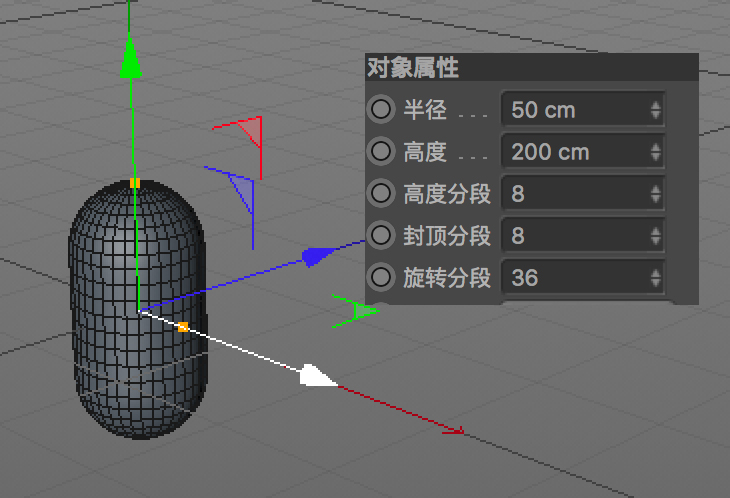Click the 半径 label
This screenshot has height=498, width=730.
tap(425, 110)
